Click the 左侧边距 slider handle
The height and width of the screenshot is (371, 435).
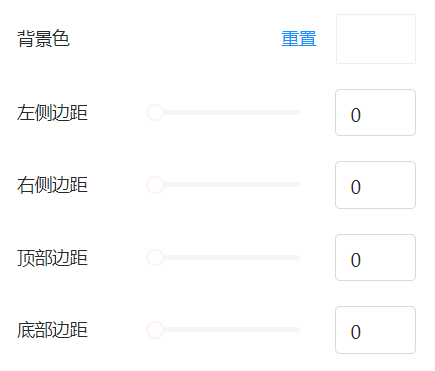155,113
